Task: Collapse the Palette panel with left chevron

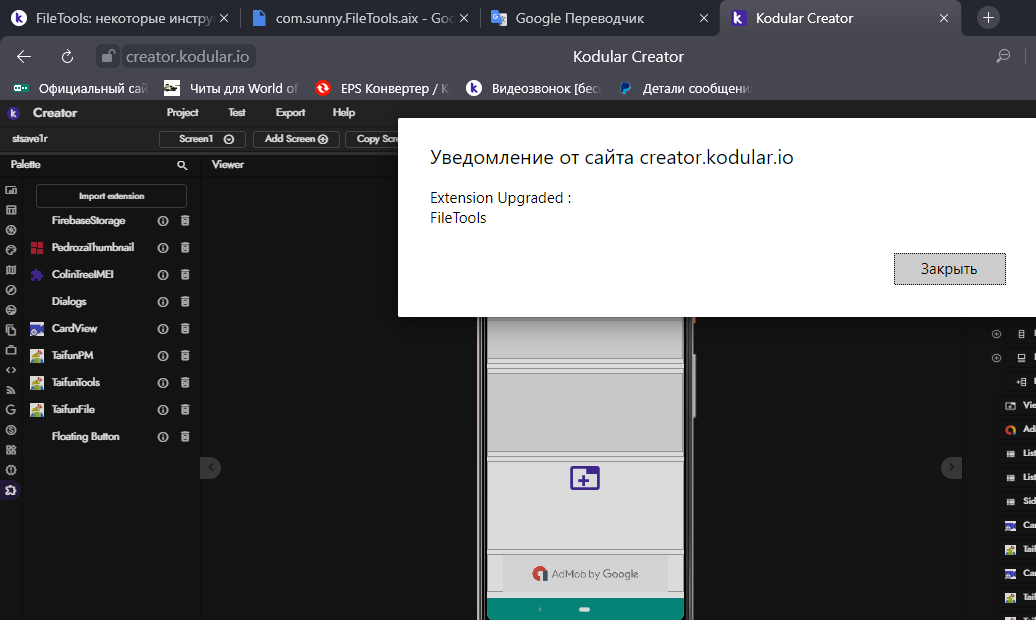Action: tap(210, 467)
